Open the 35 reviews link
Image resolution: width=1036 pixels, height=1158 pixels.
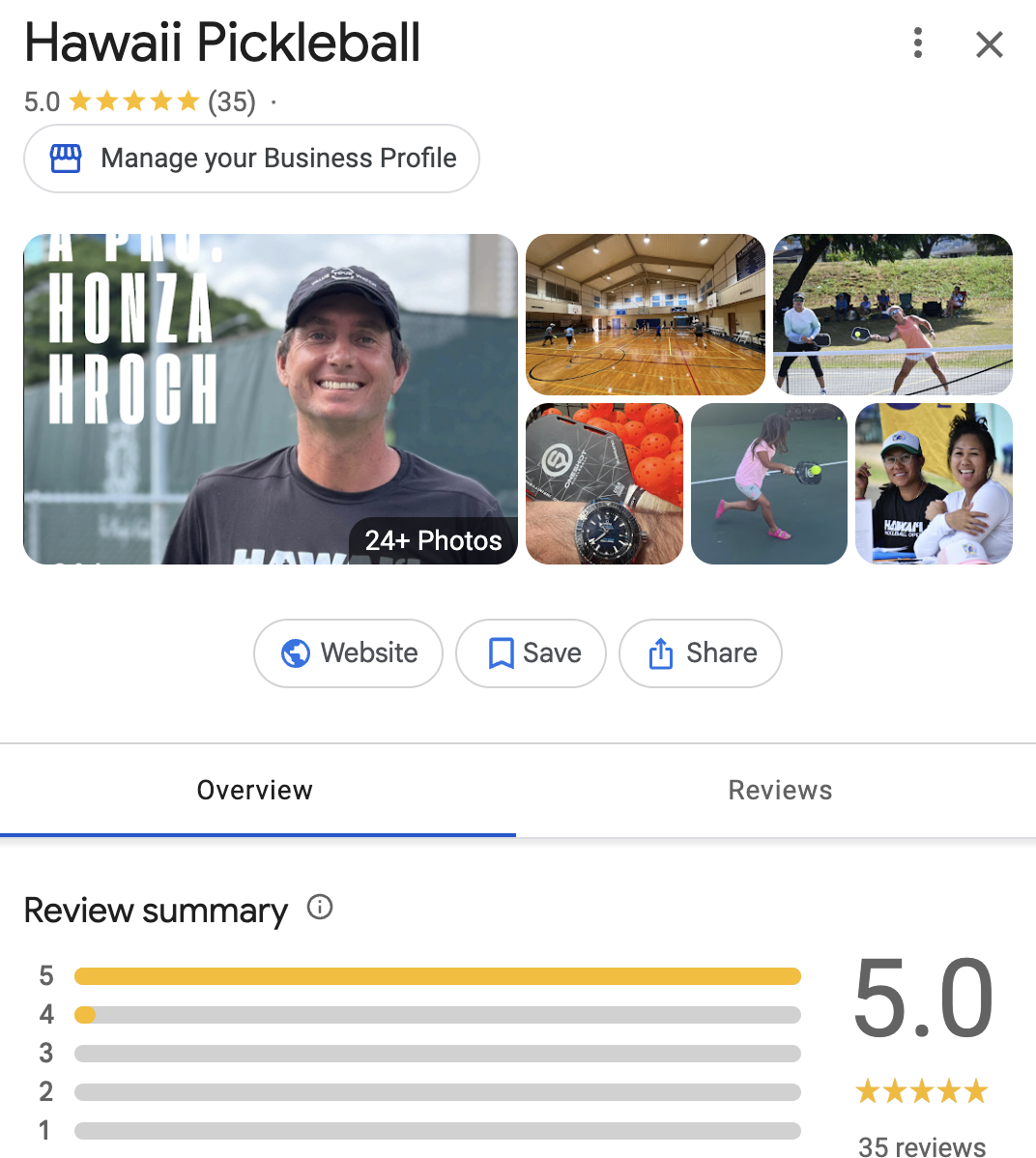921,1146
